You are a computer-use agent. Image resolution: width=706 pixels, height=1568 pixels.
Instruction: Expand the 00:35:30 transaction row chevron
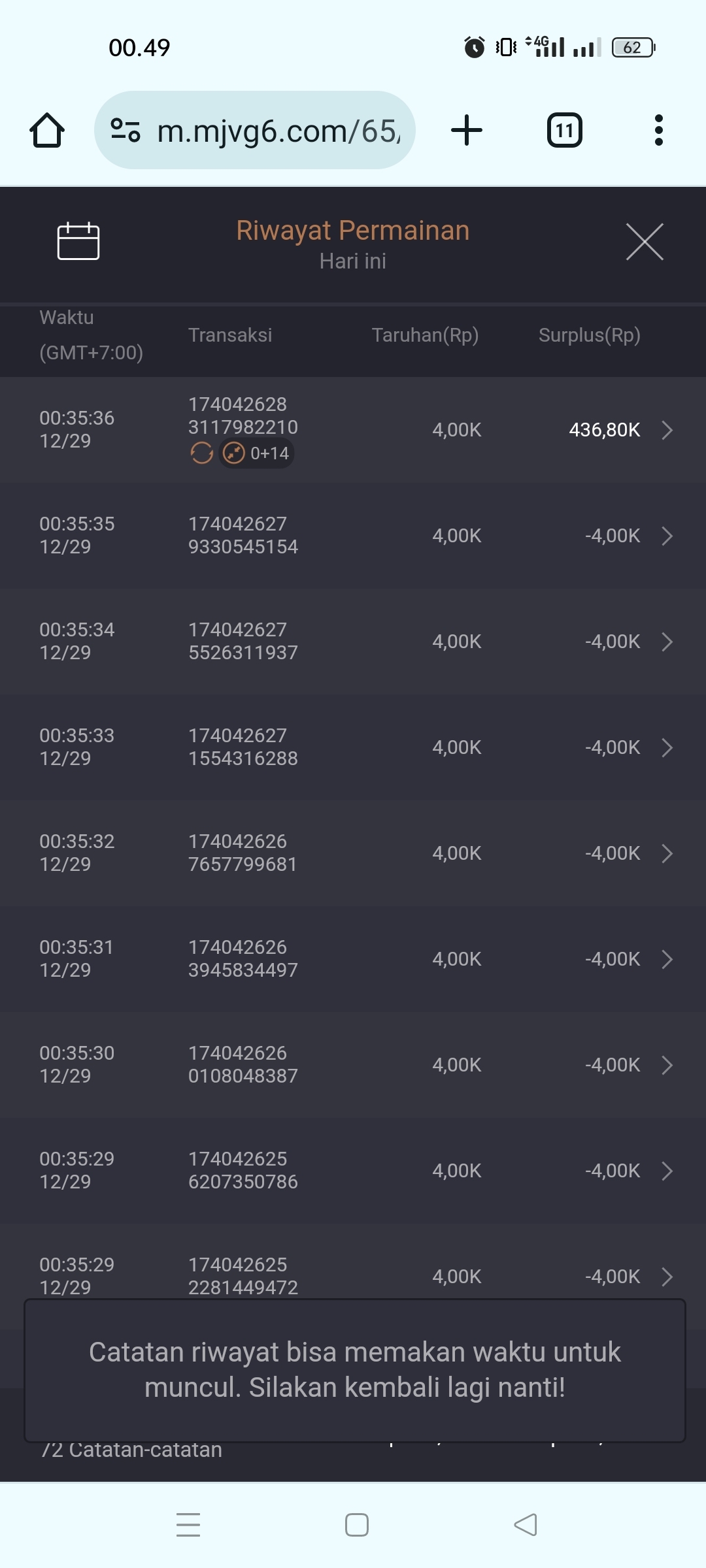[667, 1065]
